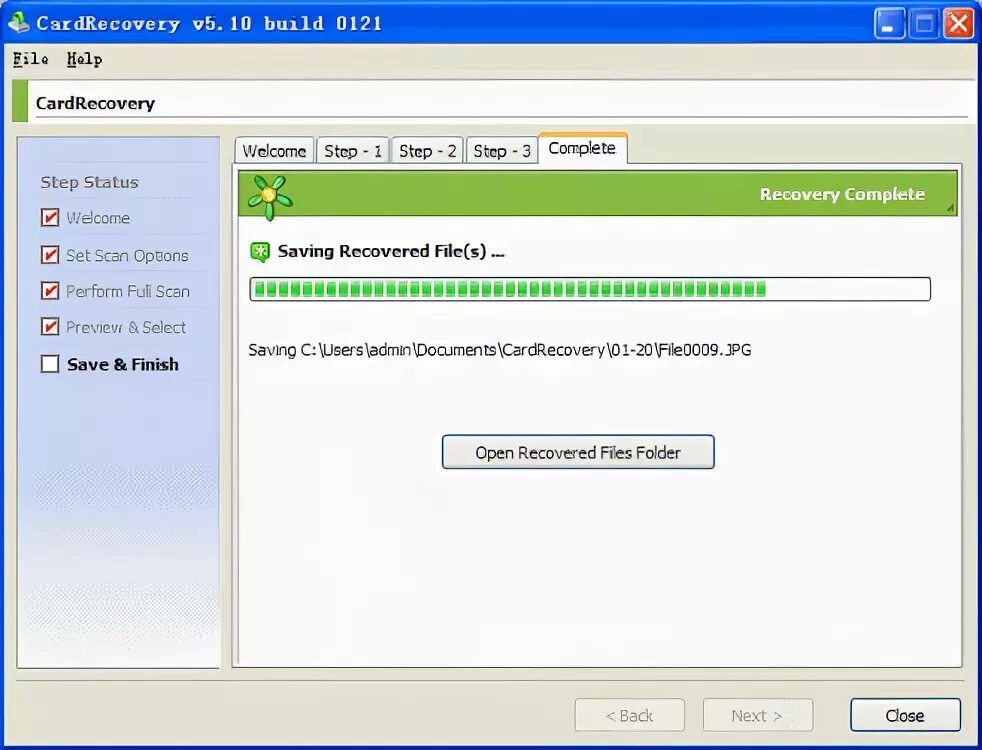Open Recovered Files Folder button
Viewport: 982px width, 750px height.
(578, 452)
